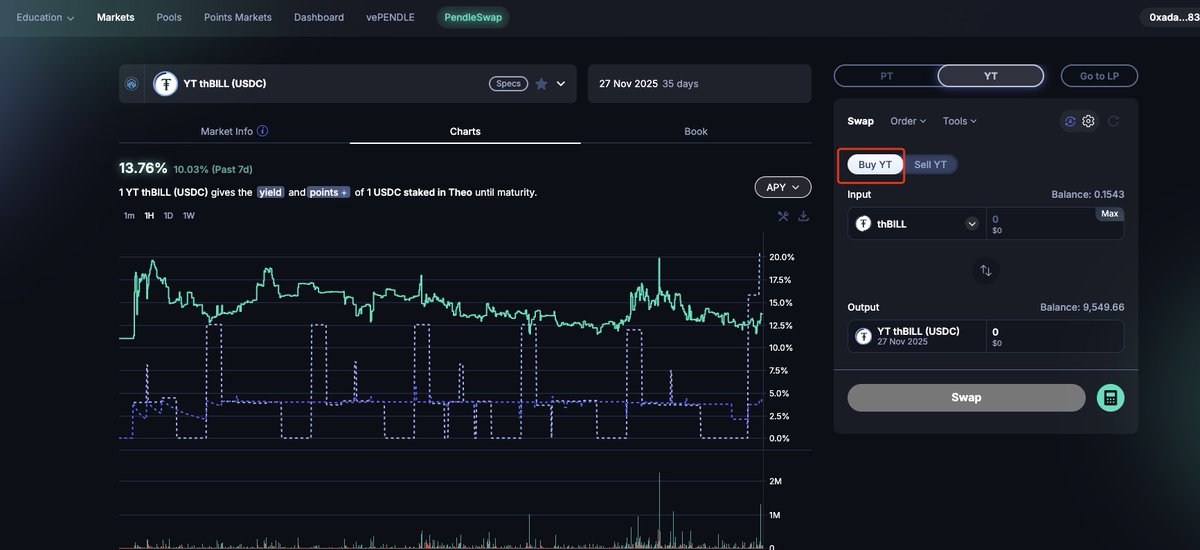Set chart interval to 1D
This screenshot has height=550, width=1200.
(x=168, y=216)
